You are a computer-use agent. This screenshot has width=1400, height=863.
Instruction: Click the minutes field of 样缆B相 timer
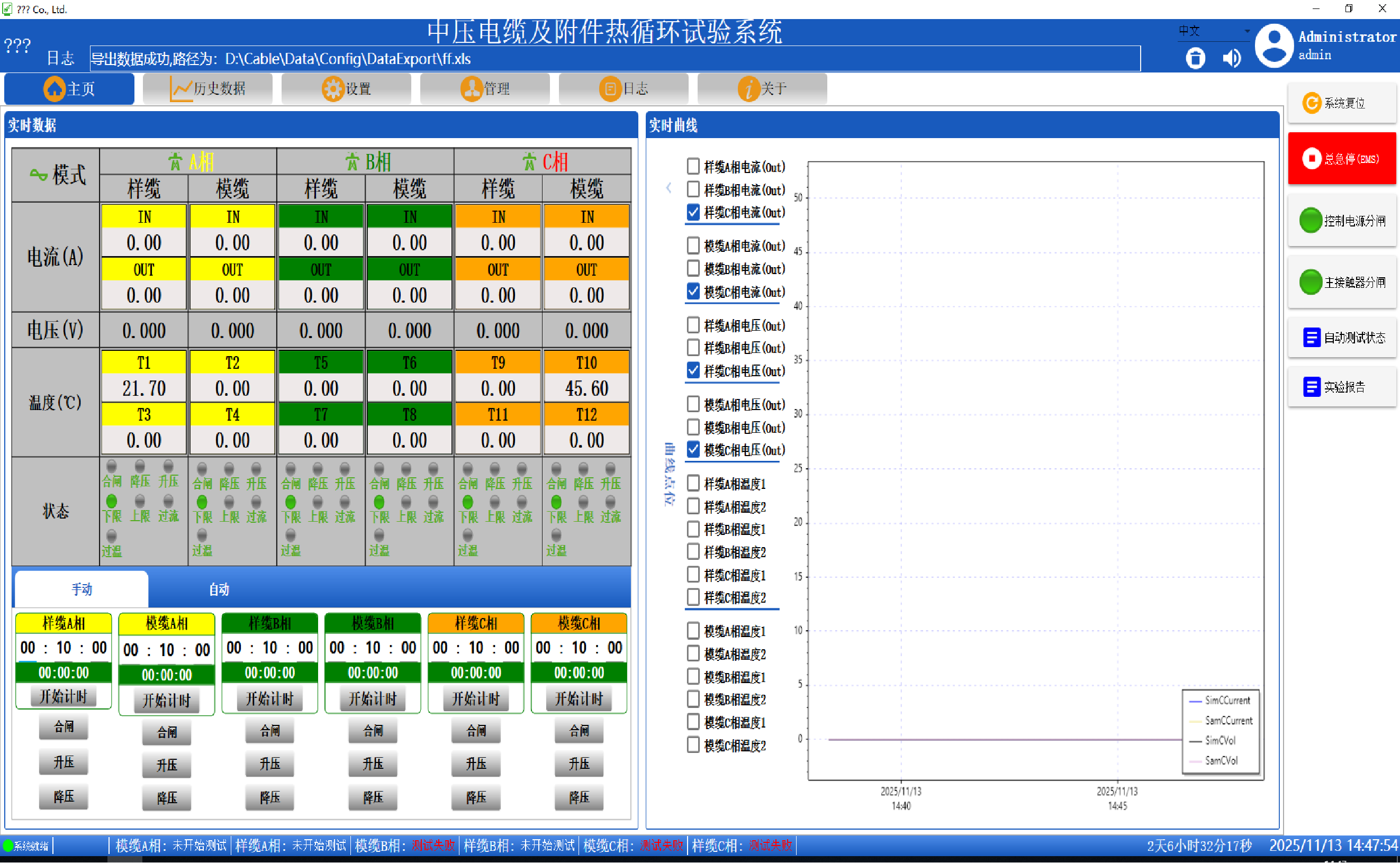(269, 648)
